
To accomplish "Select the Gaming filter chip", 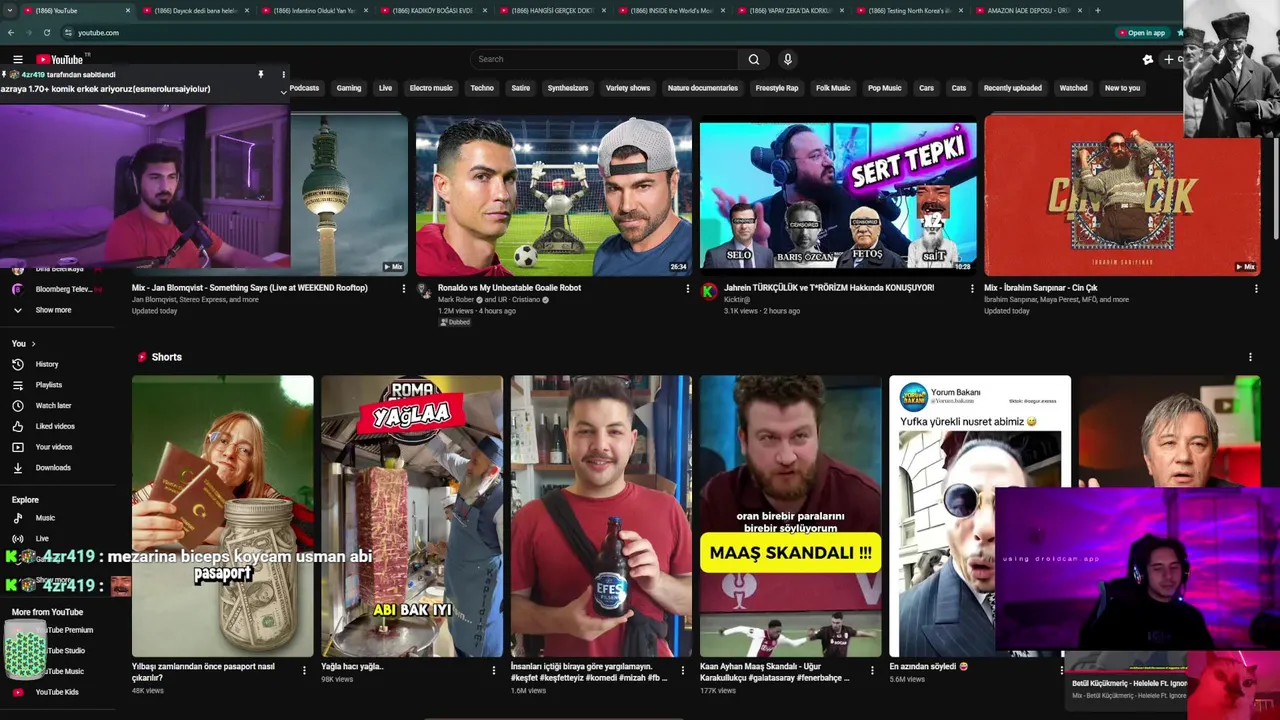I will [x=349, y=88].
